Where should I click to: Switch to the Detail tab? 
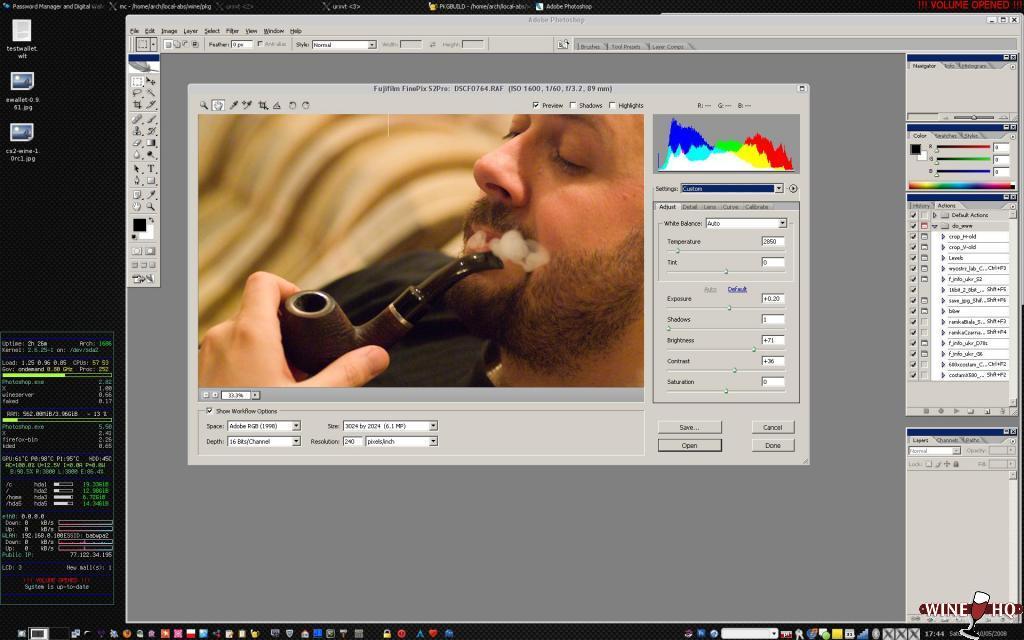point(690,207)
